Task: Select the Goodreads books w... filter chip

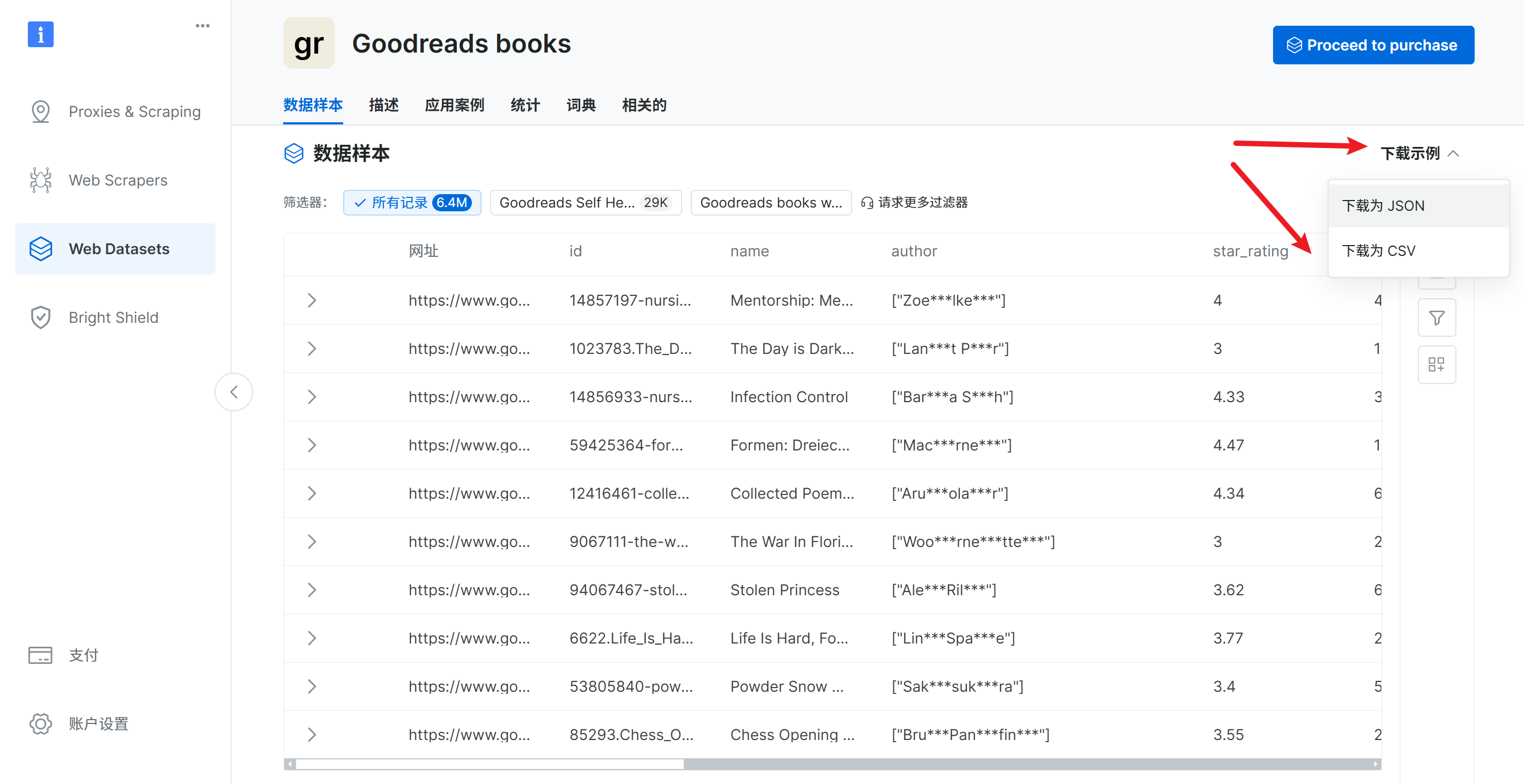Action: pyautogui.click(x=770, y=203)
